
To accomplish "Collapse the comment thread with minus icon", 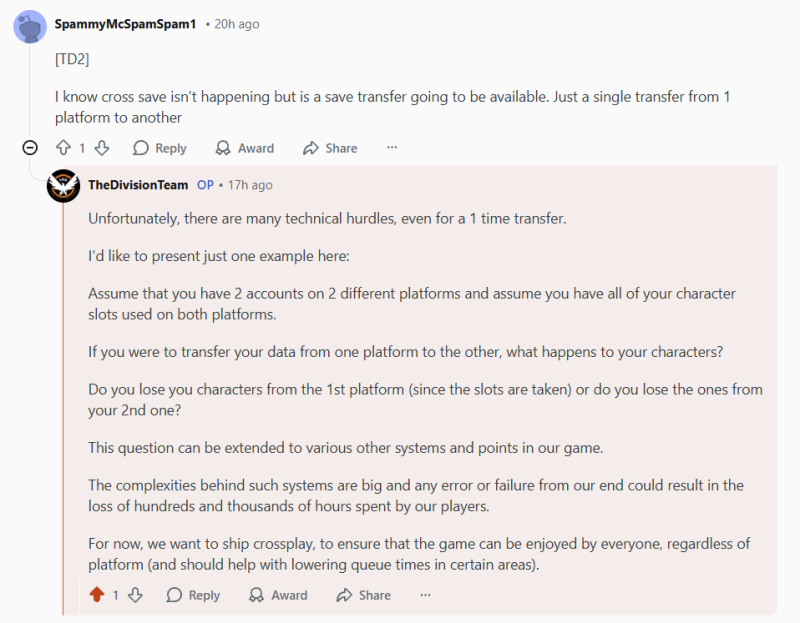I will coord(30,148).
